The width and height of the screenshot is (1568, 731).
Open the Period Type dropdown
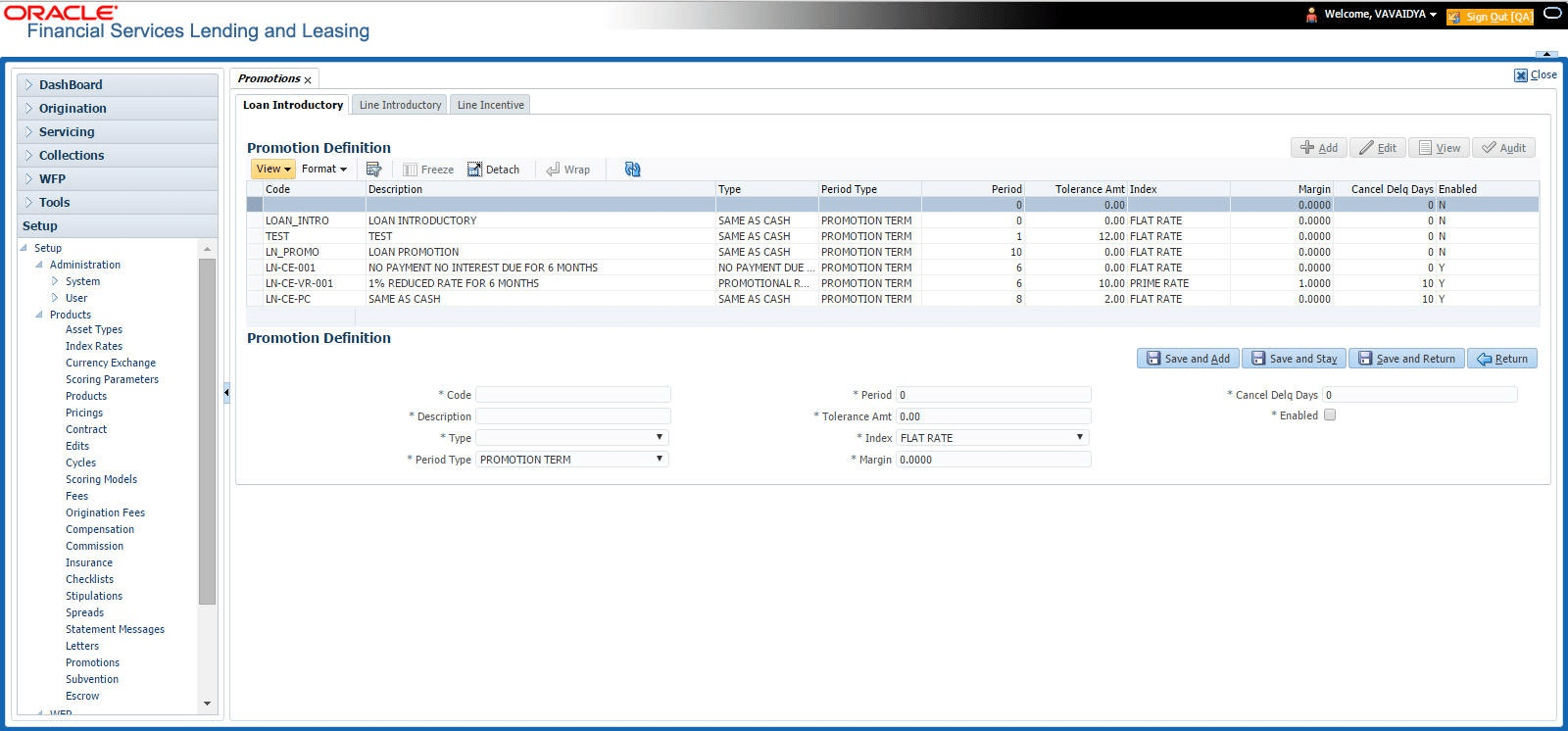click(x=572, y=459)
